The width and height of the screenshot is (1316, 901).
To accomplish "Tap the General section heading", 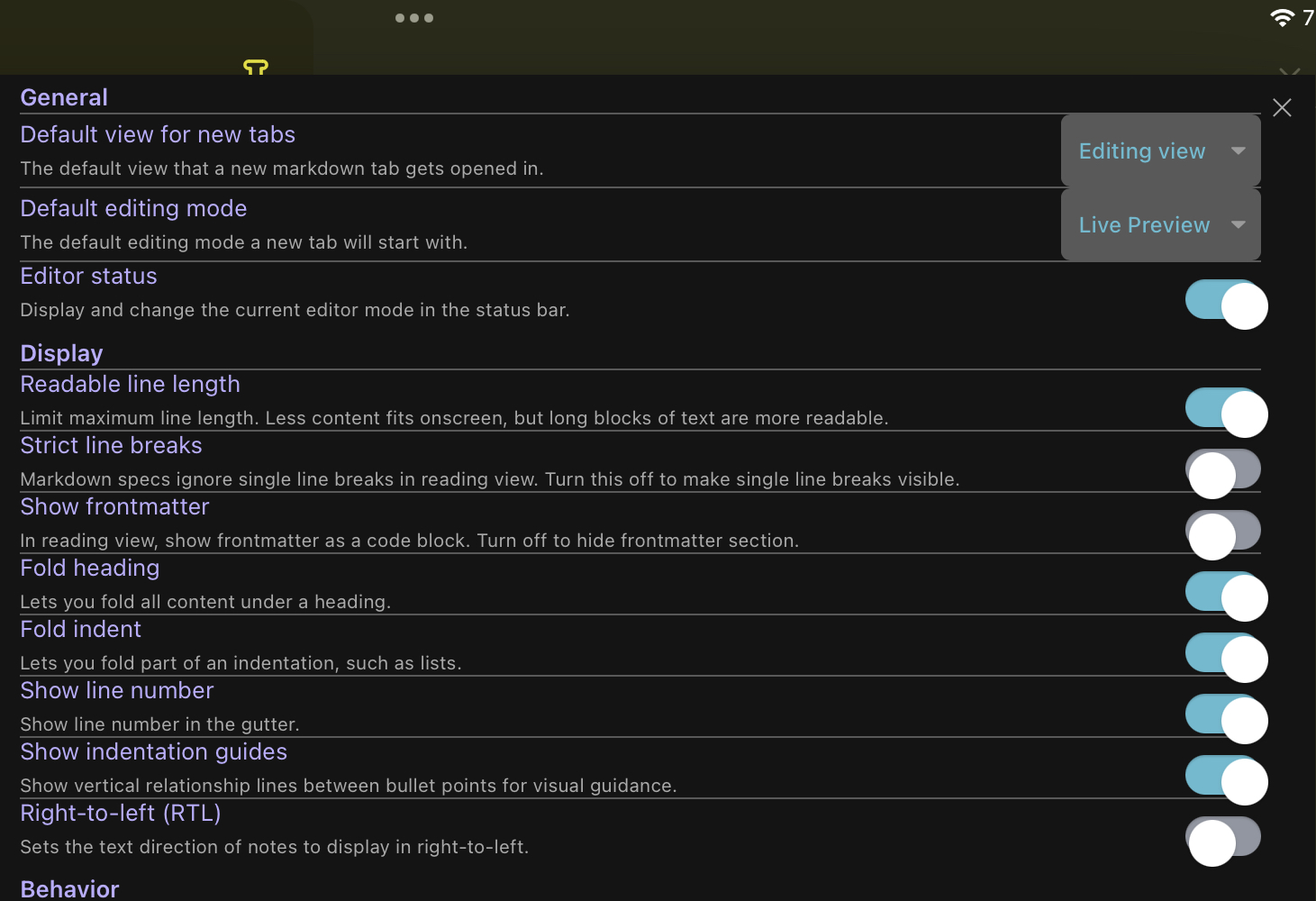I will click(x=63, y=96).
